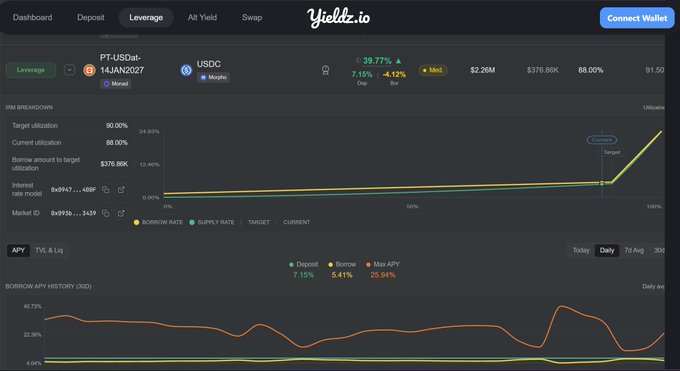Click the 0x8947...480F address text
Screen dimensions: 680x371
[73, 190]
